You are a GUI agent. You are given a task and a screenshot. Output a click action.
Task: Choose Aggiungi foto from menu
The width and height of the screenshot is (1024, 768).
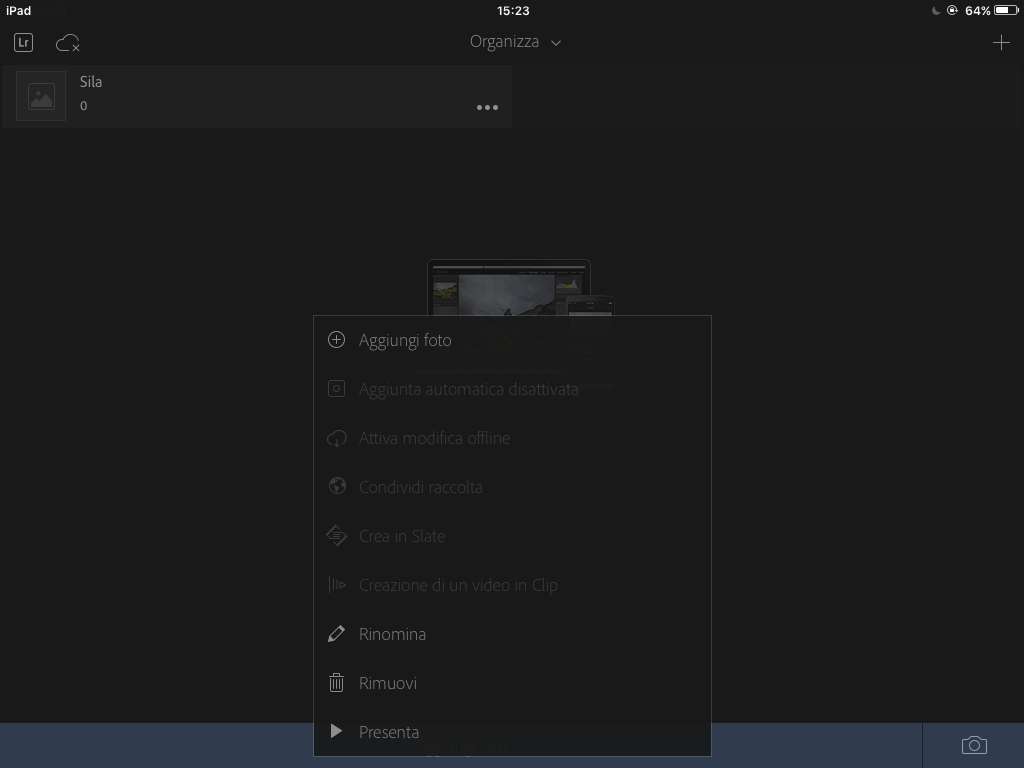tap(512, 340)
